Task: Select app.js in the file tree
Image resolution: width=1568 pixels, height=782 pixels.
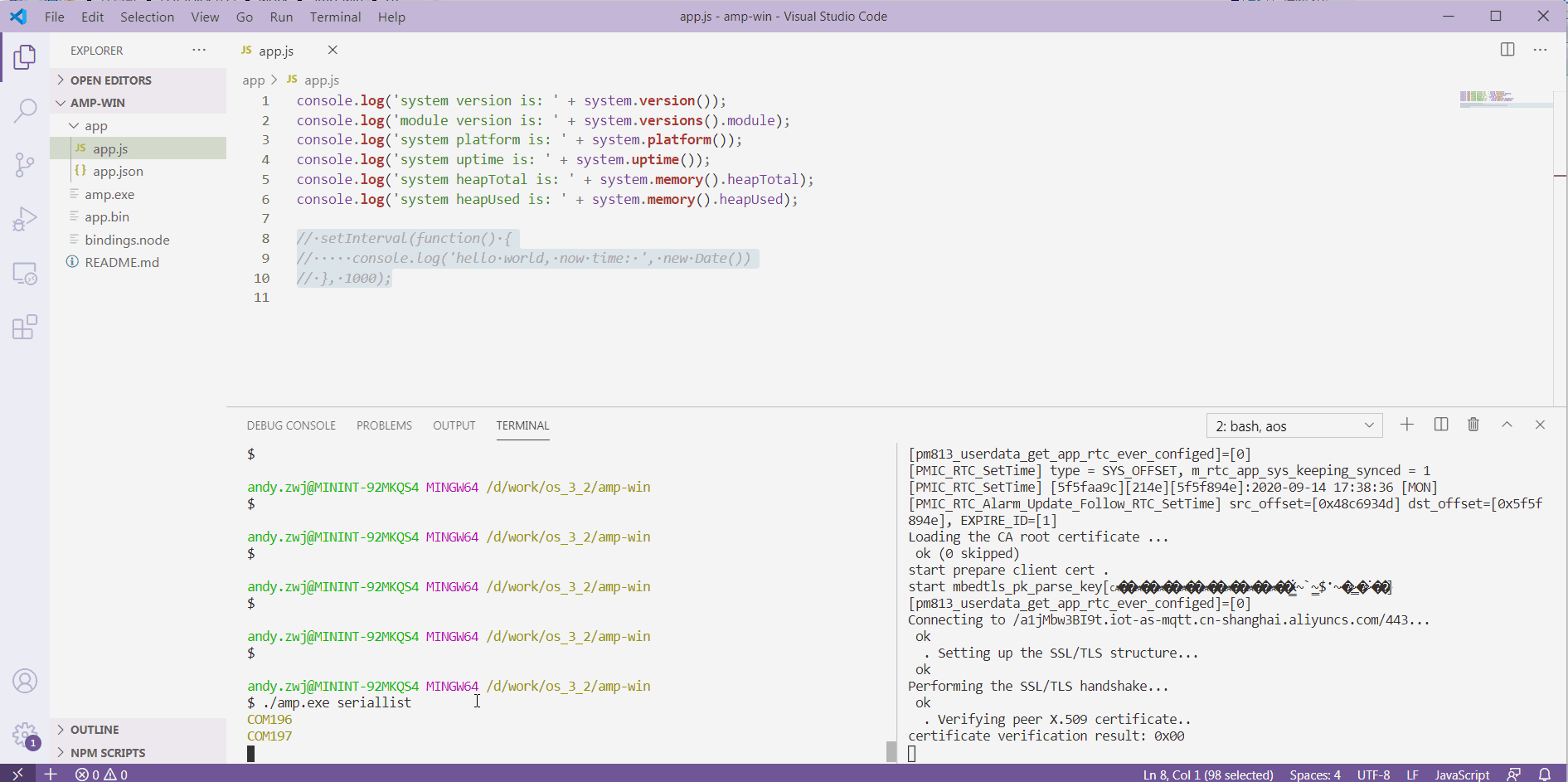Action: (138, 148)
